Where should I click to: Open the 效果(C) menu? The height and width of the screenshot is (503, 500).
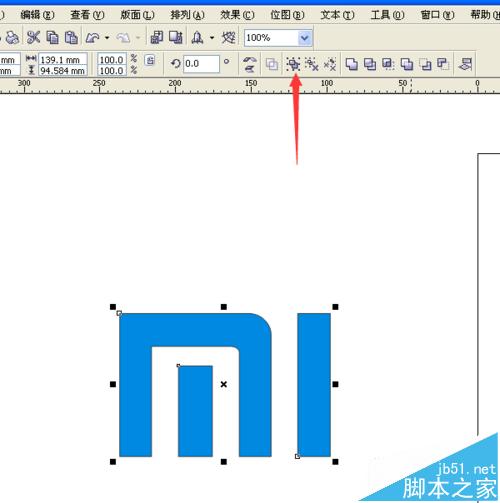(x=237, y=15)
